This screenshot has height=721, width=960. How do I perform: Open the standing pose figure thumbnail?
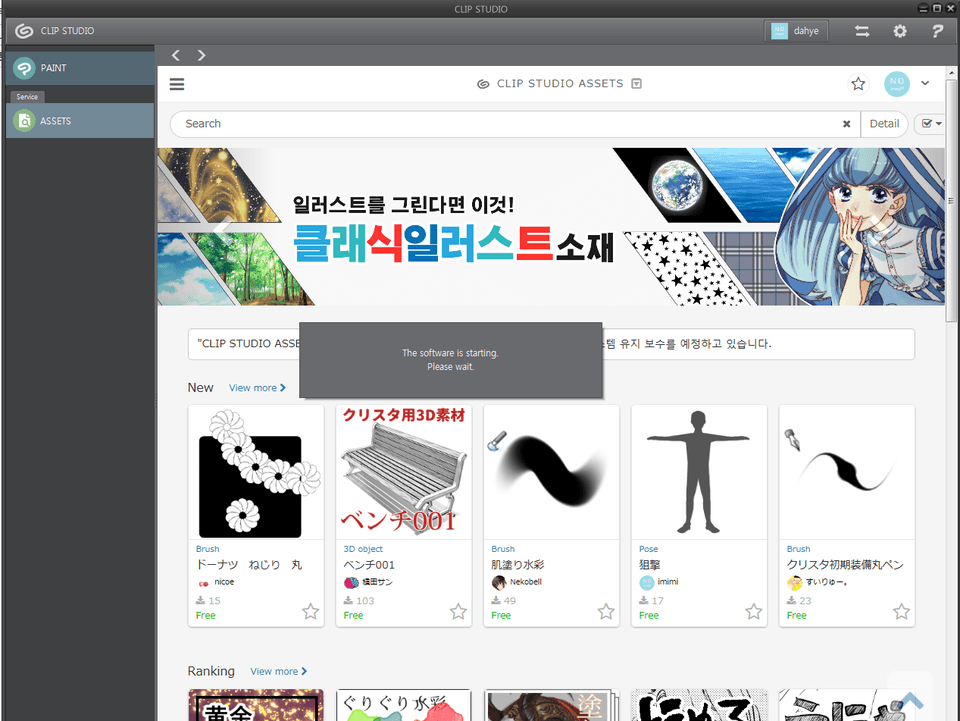pyautogui.click(x=699, y=473)
